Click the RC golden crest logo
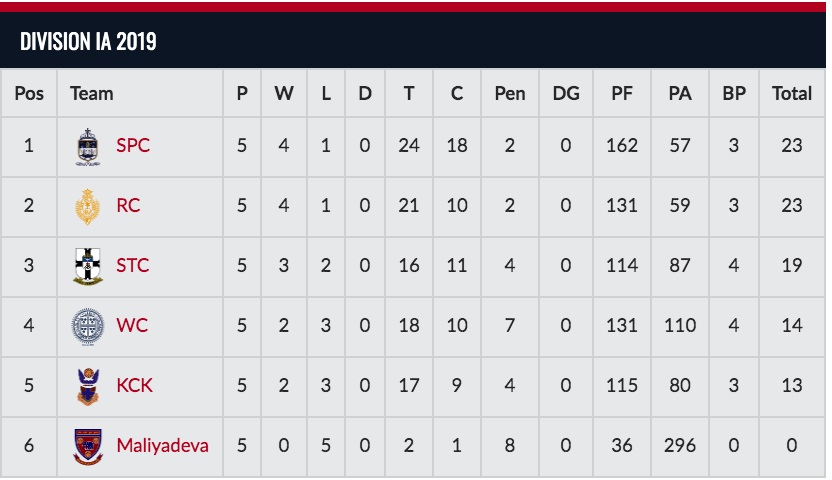 coord(88,207)
